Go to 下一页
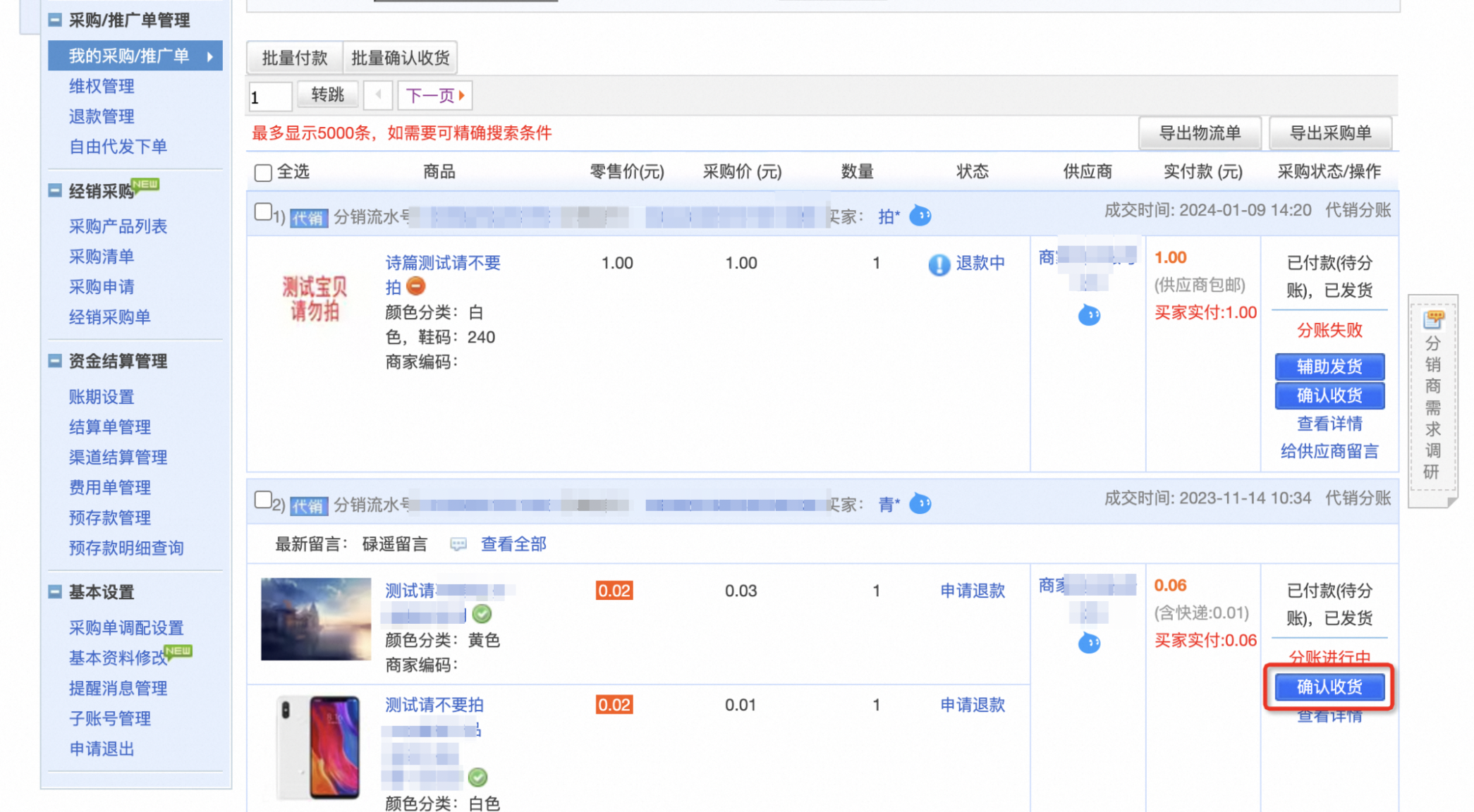This screenshot has width=1474, height=812. pyautogui.click(x=435, y=95)
